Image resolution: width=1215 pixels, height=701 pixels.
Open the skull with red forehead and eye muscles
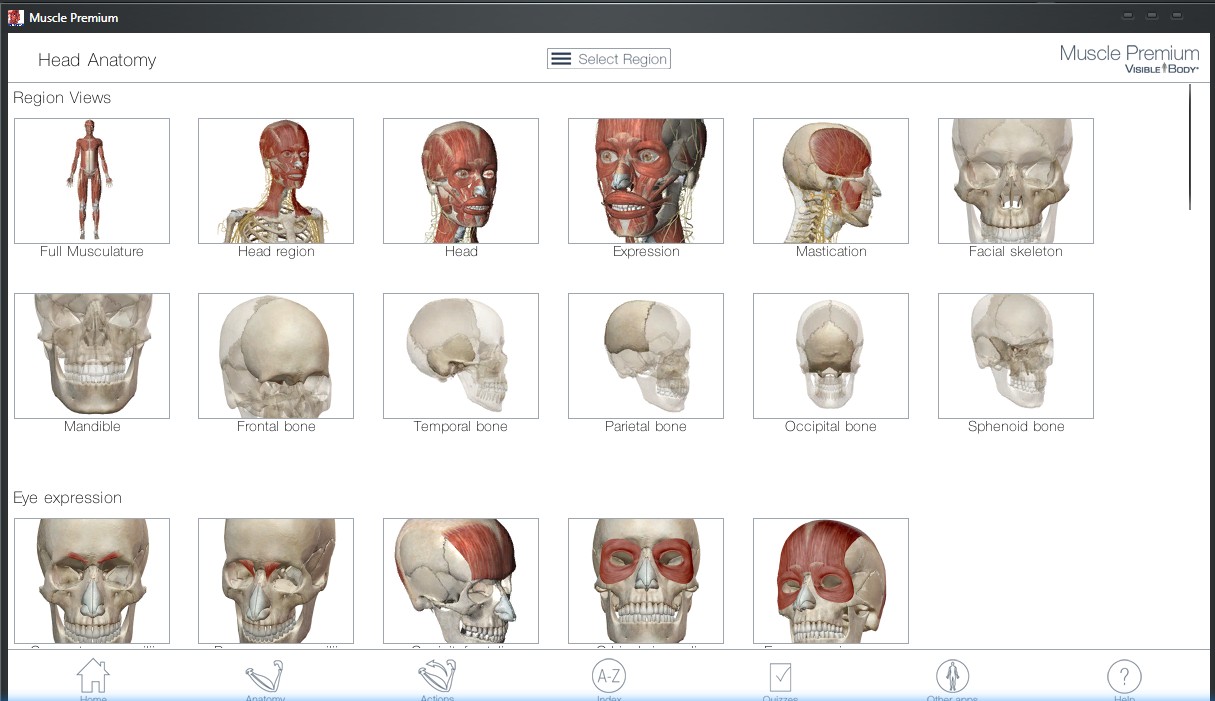pyautogui.click(x=831, y=581)
